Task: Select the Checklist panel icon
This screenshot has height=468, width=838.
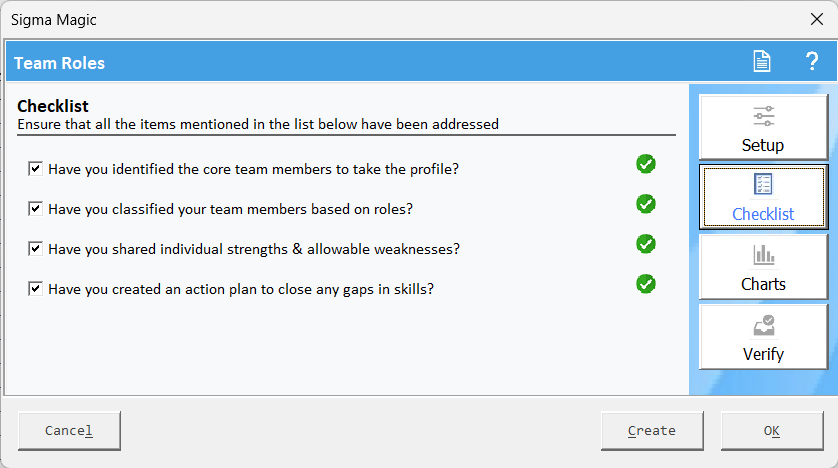Action: click(x=763, y=197)
